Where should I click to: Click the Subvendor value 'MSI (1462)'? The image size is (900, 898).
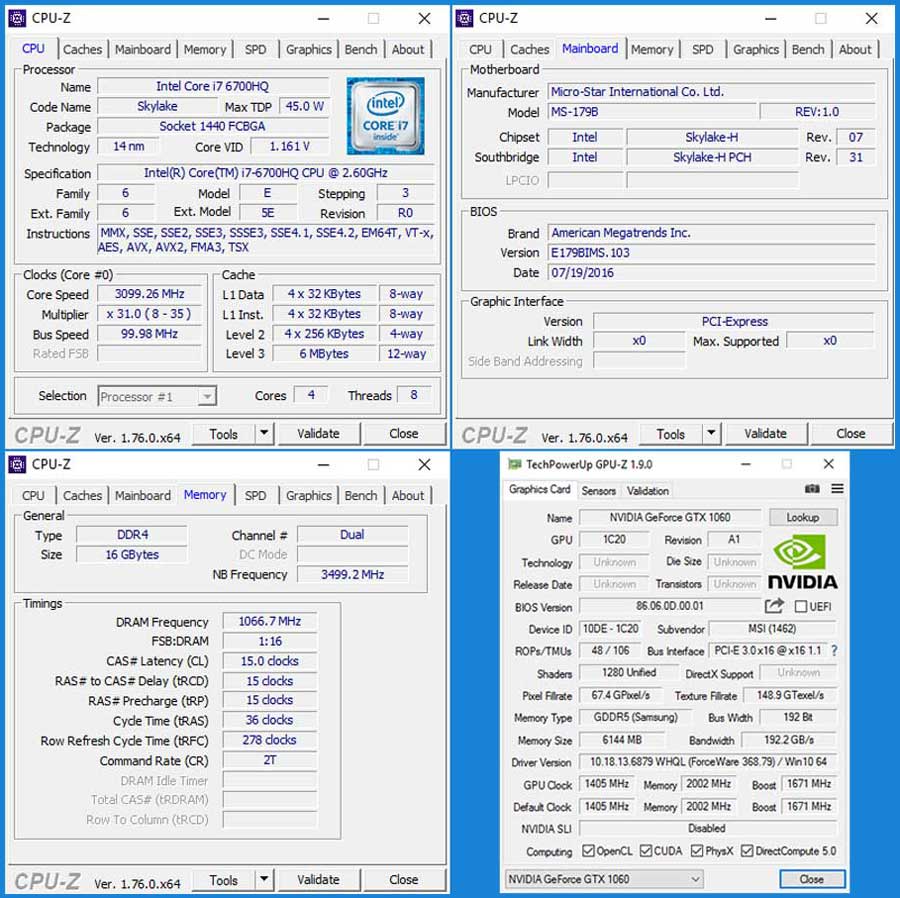(772, 628)
